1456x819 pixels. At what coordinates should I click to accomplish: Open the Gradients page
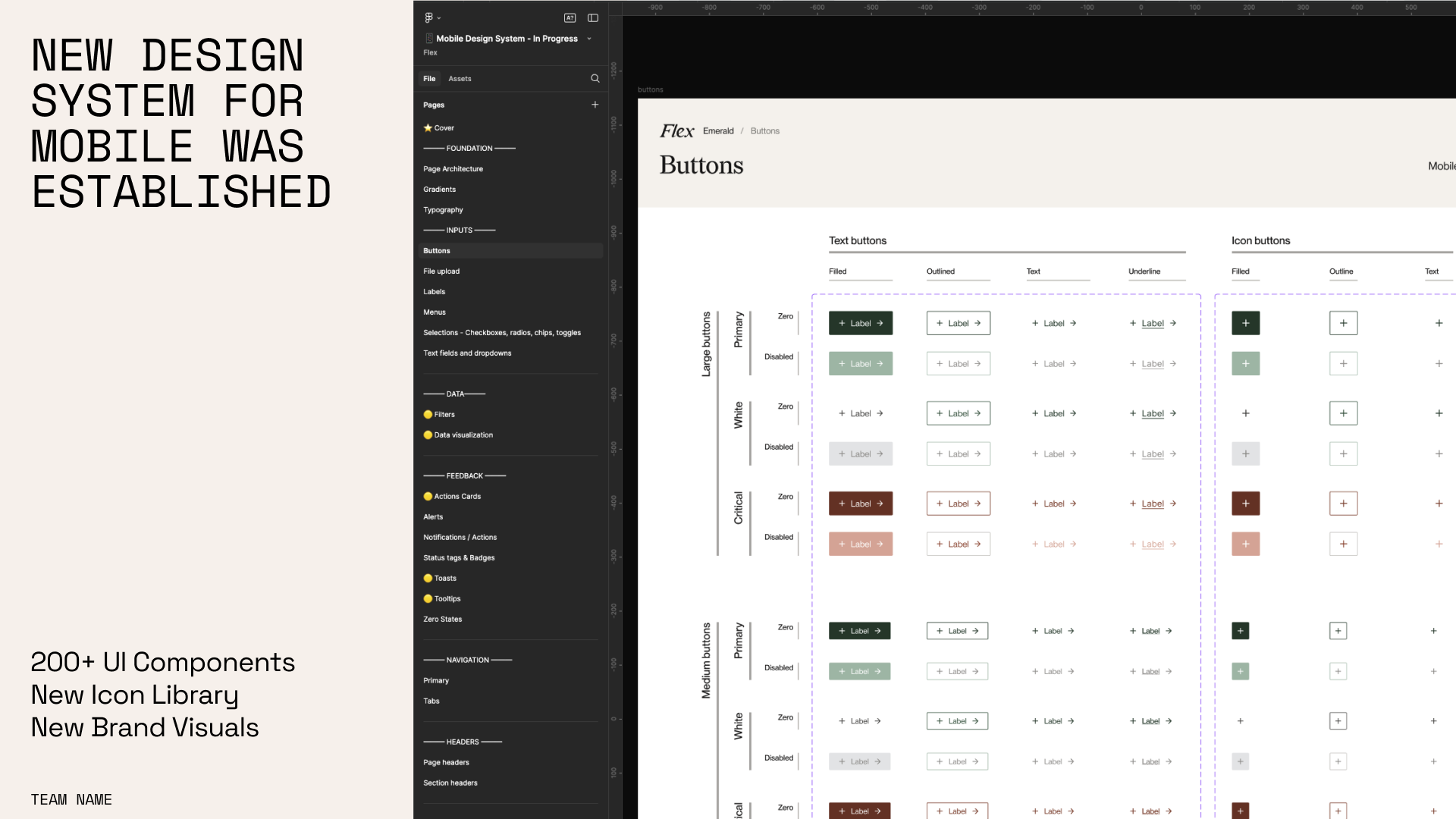point(439,189)
